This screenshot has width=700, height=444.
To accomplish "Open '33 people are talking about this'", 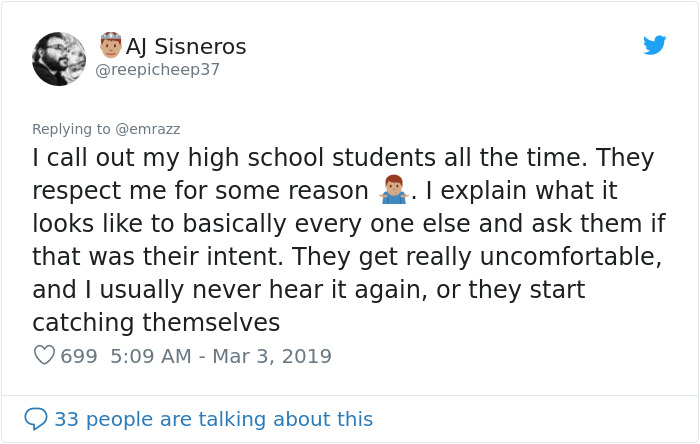I will tap(213, 419).
